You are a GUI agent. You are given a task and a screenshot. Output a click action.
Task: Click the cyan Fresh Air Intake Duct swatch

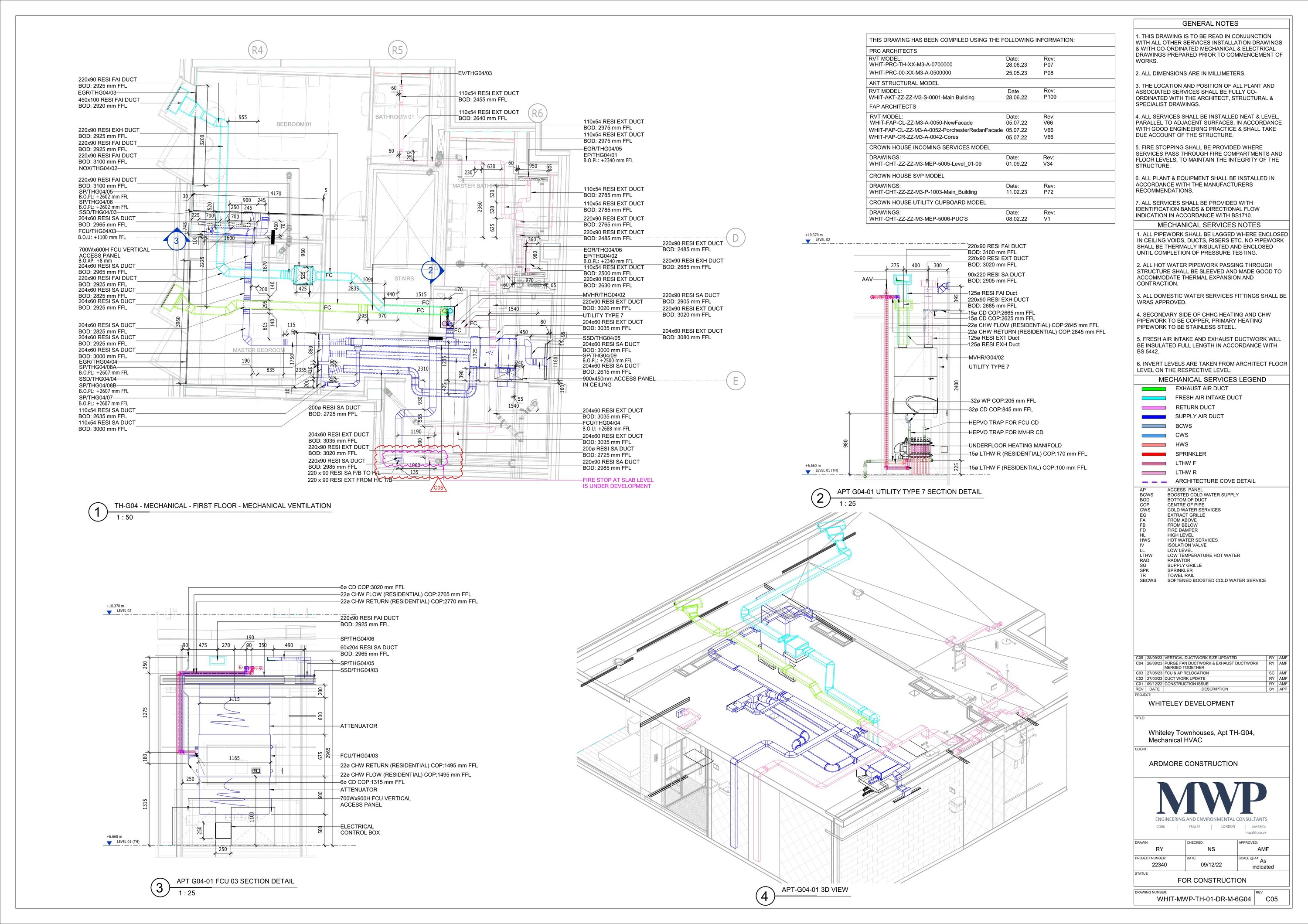coord(1153,398)
